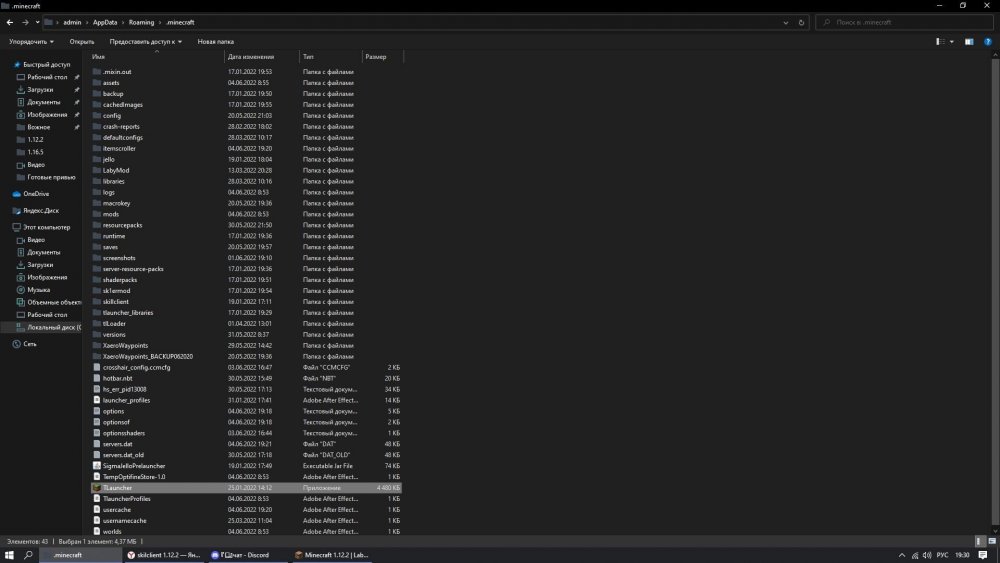Image resolution: width=1000 pixels, height=563 pixels.
Task: Open sidebar 1.12.2 folder
Action: click(x=35, y=139)
